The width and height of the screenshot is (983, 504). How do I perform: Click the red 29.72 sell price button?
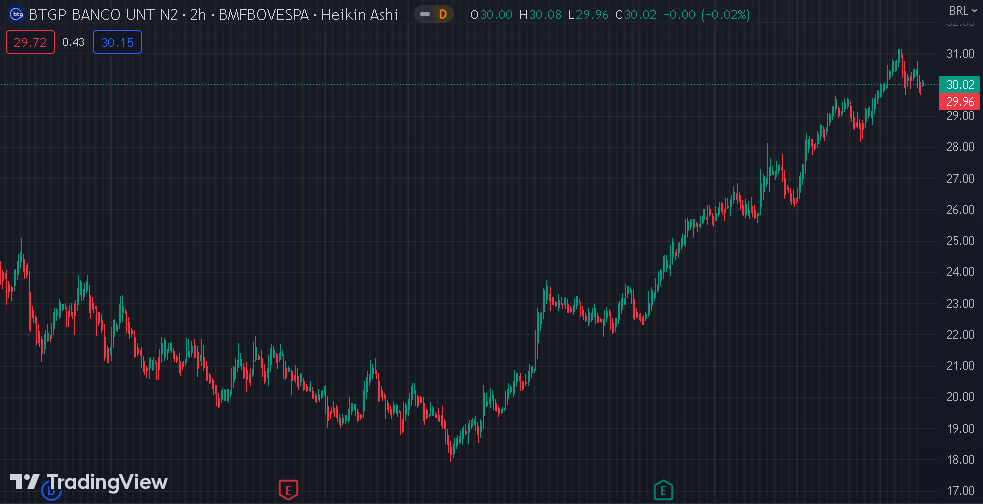tap(29, 42)
